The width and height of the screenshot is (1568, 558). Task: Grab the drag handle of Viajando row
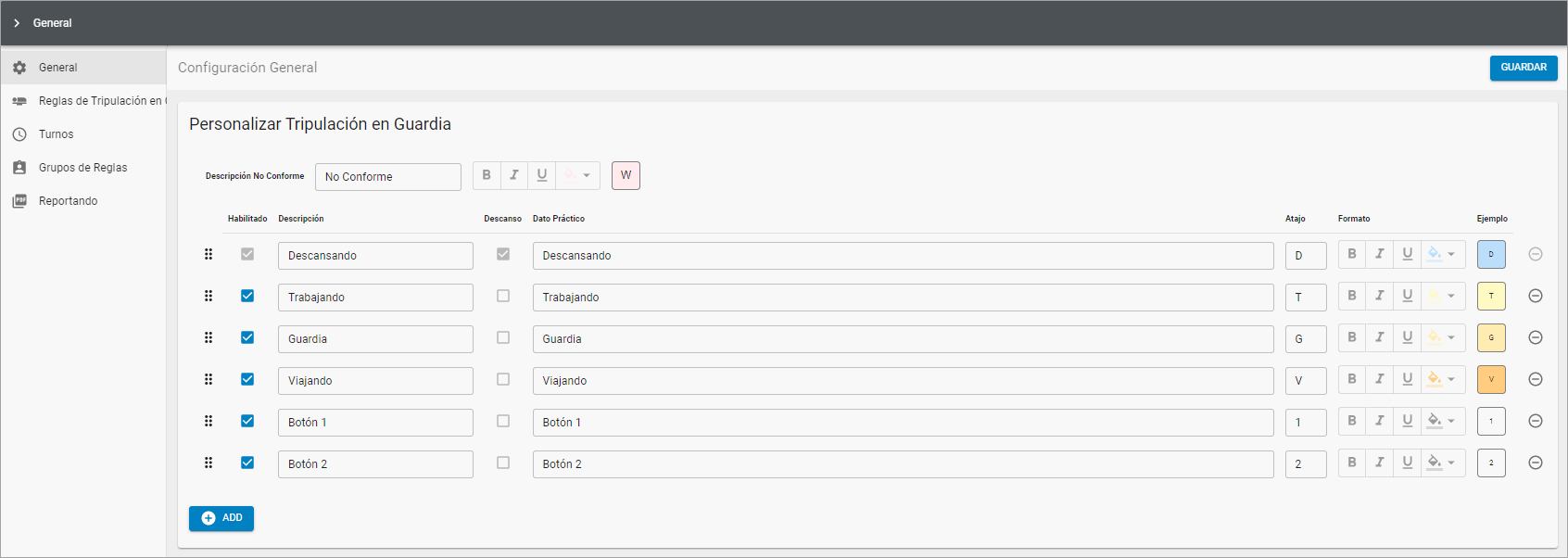[x=209, y=379]
